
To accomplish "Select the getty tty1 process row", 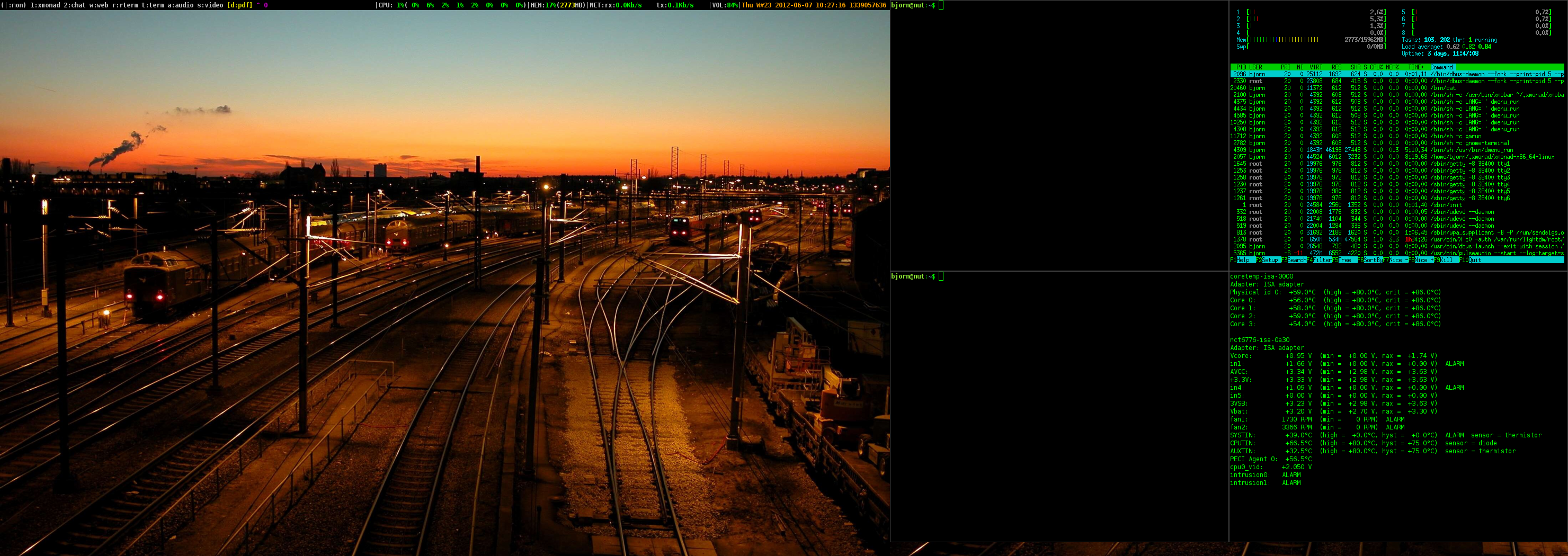I will click(x=1397, y=164).
